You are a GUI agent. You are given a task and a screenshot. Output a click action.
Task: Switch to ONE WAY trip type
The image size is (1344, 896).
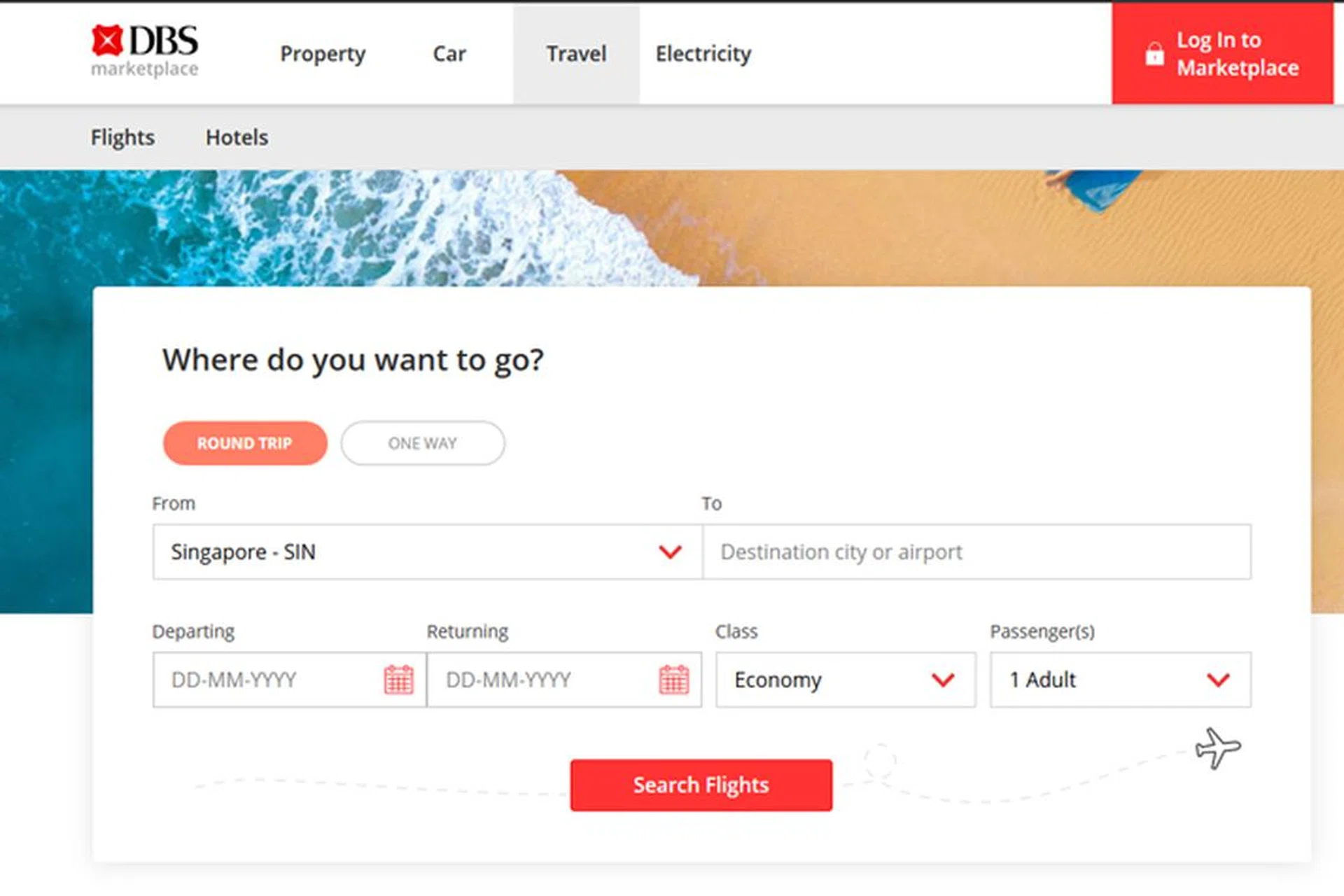423,443
